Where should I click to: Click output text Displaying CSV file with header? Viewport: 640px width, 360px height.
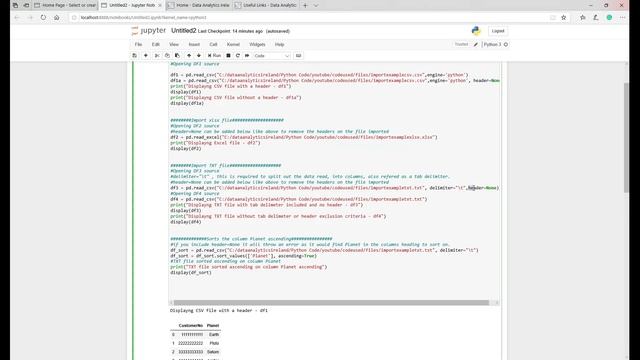pos(219,311)
